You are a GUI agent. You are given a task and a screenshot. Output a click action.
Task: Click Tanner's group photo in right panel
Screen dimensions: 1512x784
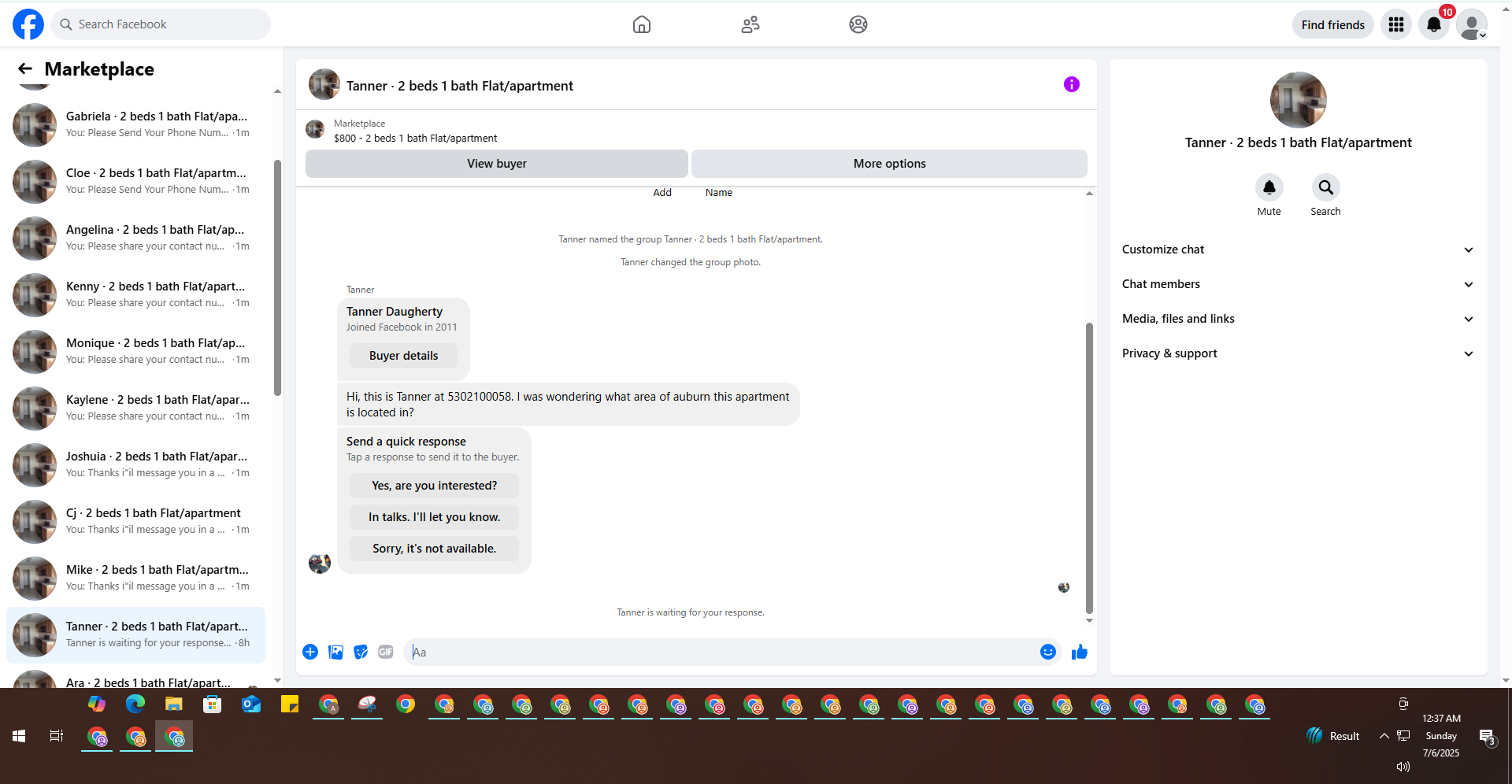click(x=1298, y=100)
